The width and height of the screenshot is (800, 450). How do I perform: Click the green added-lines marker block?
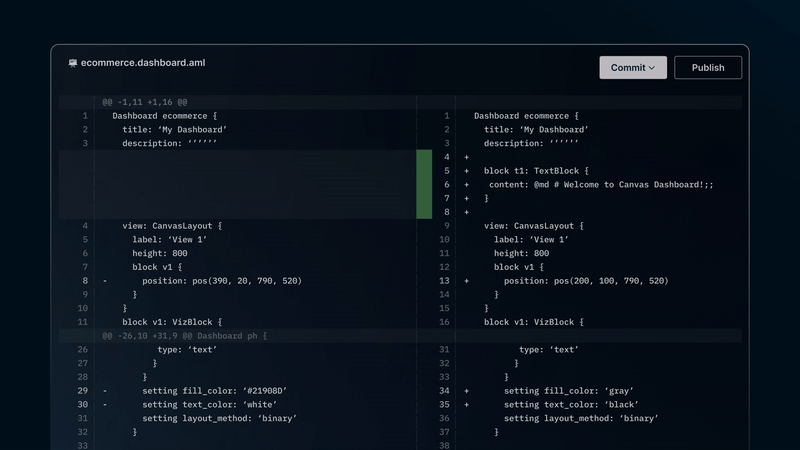pyautogui.click(x=424, y=184)
